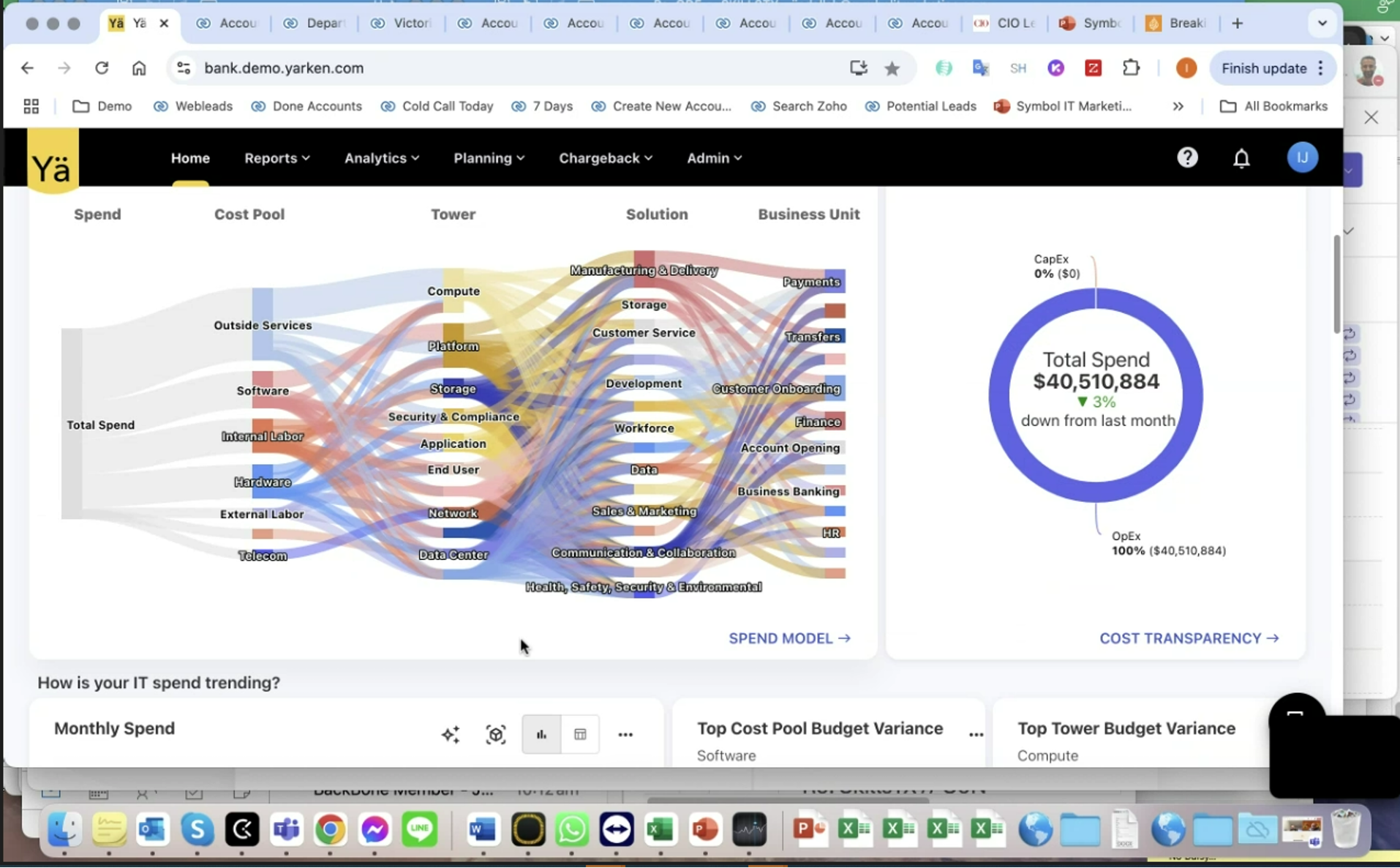The width and height of the screenshot is (1400, 868).
Task: Switch Monthly Spend to bar chart view
Action: [x=541, y=734]
